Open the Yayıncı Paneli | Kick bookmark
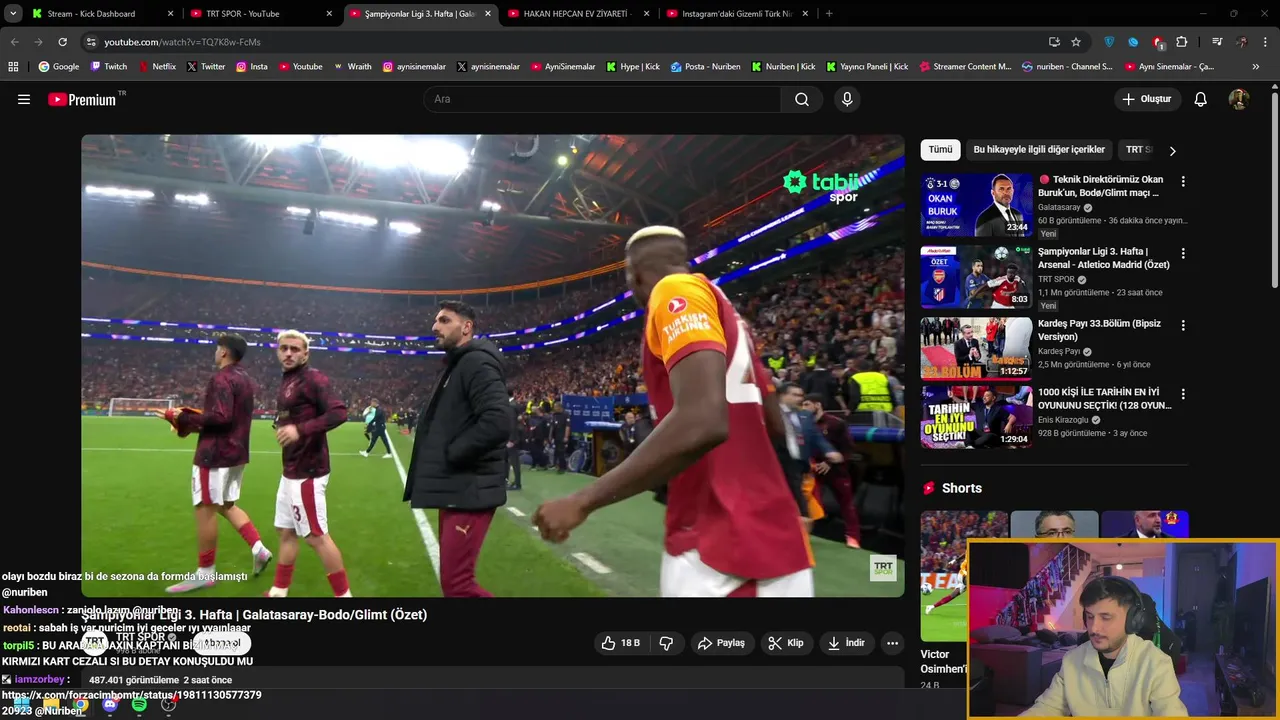This screenshot has width=1280, height=720. (x=867, y=67)
